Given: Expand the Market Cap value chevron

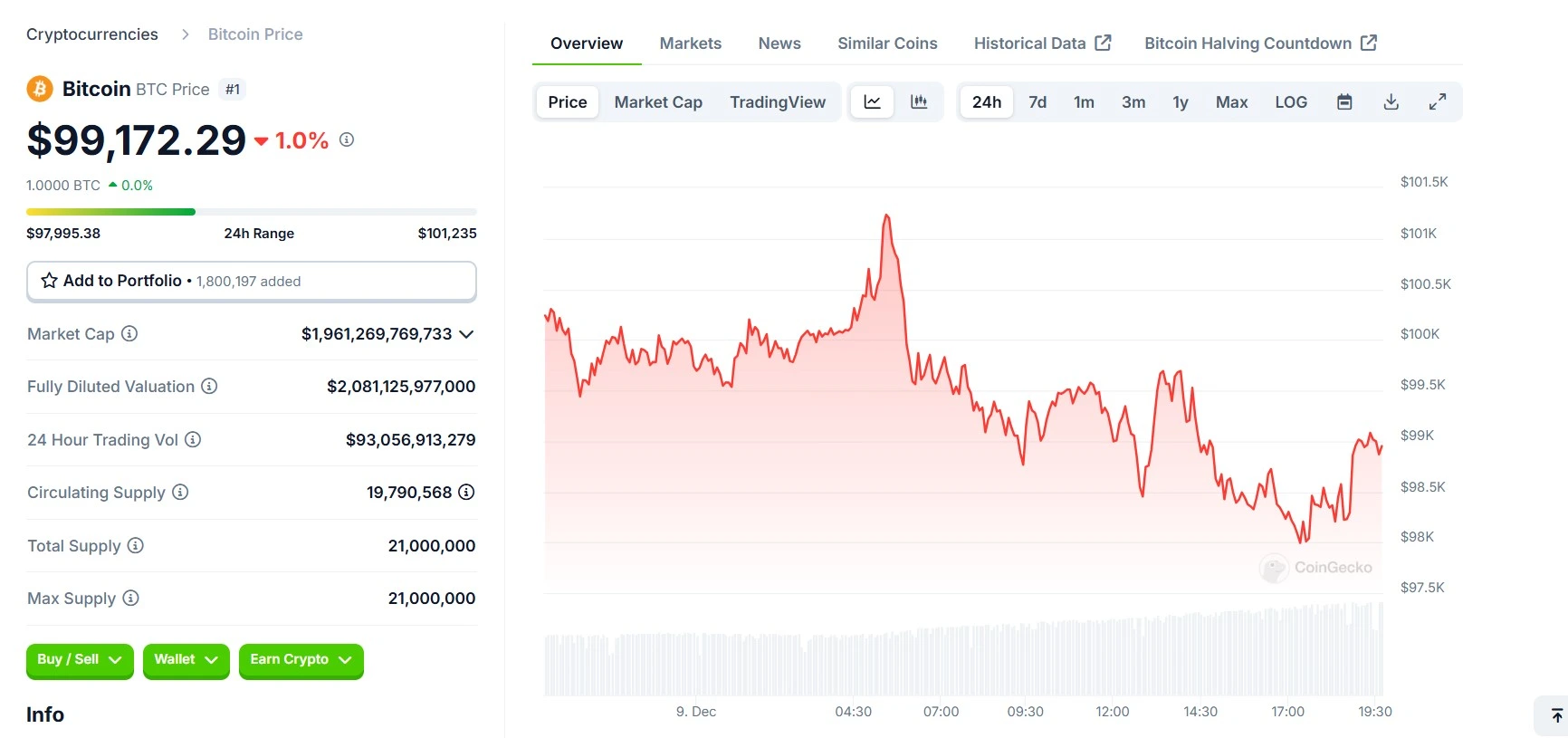Looking at the screenshot, I should click(x=466, y=335).
